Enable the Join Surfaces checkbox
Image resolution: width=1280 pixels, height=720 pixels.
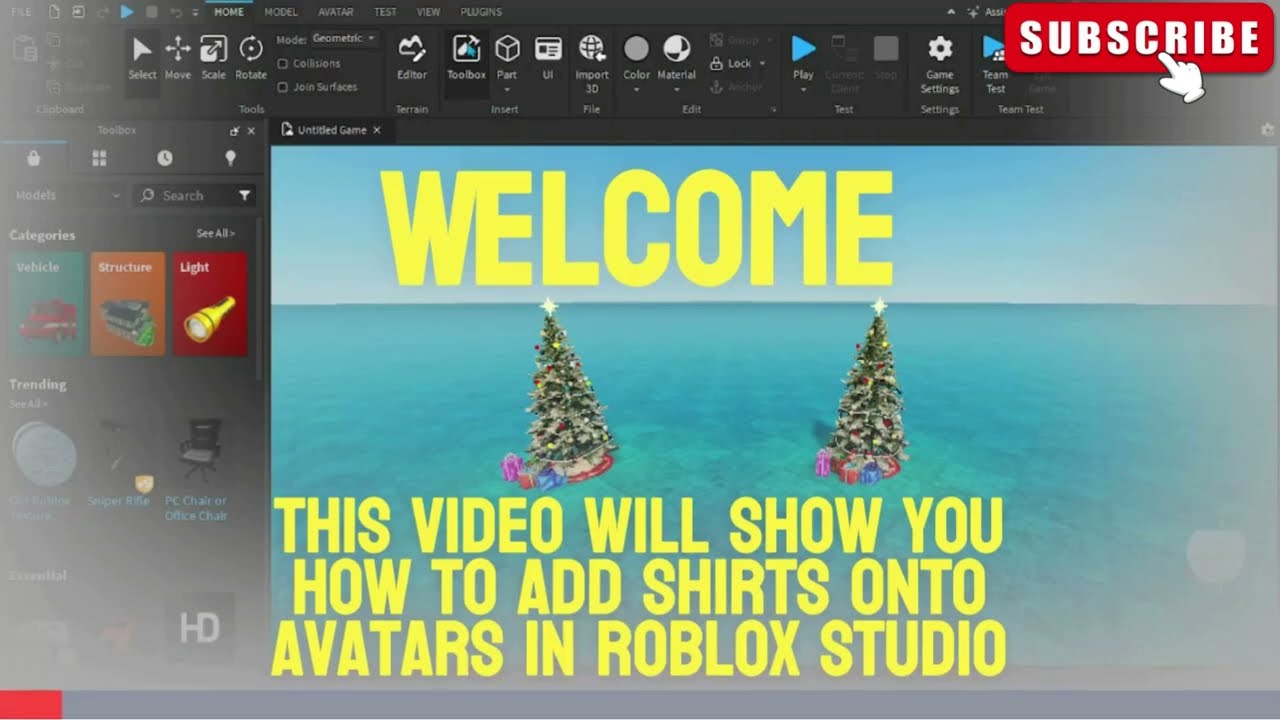[x=283, y=87]
